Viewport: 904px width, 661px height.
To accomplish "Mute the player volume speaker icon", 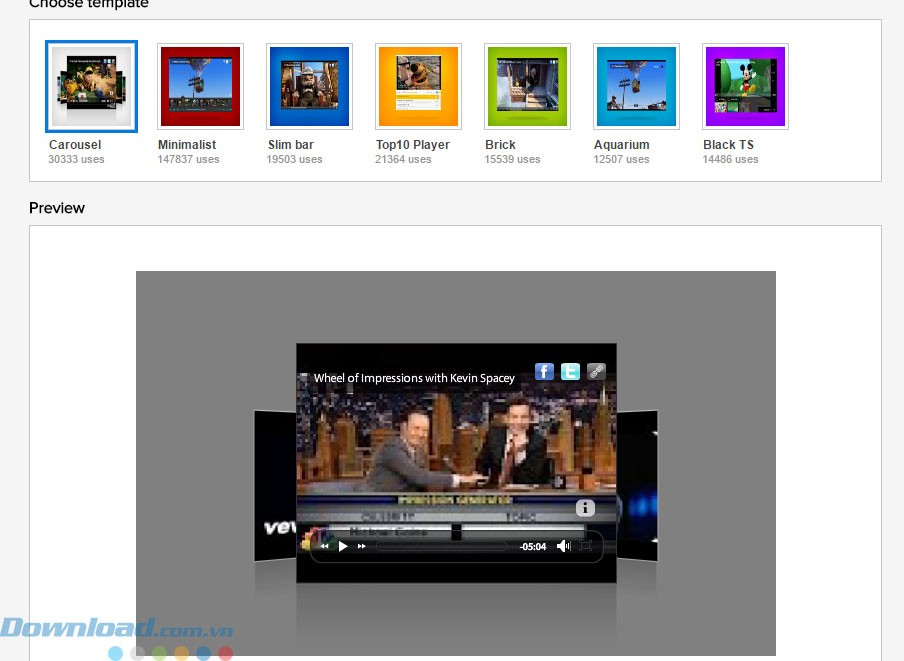I will [x=563, y=546].
